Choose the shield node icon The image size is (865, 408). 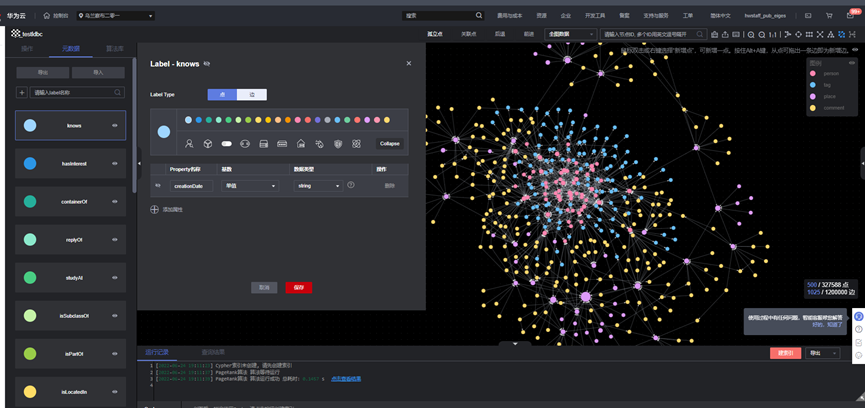click(x=338, y=143)
